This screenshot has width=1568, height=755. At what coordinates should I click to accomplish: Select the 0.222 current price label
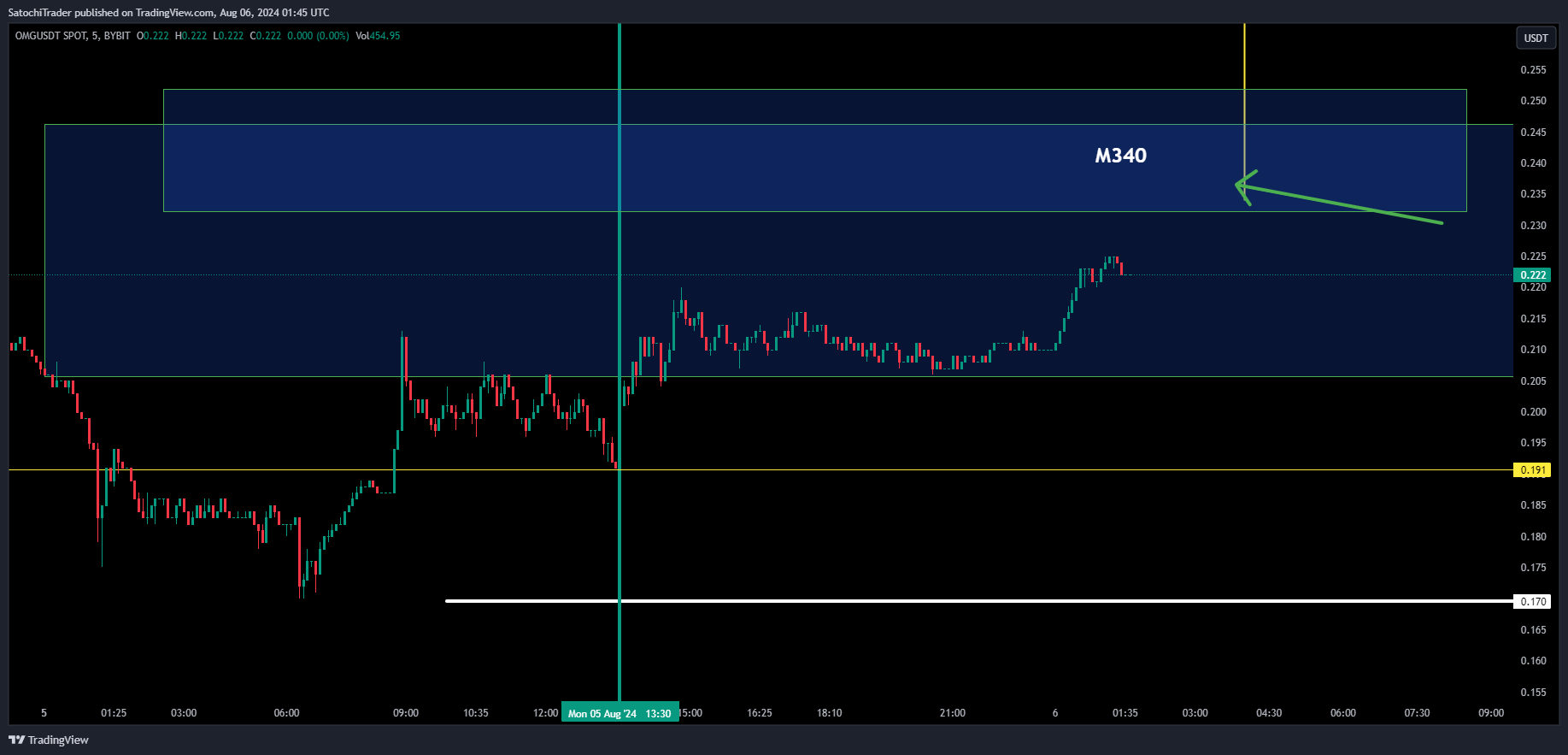pos(1531,275)
